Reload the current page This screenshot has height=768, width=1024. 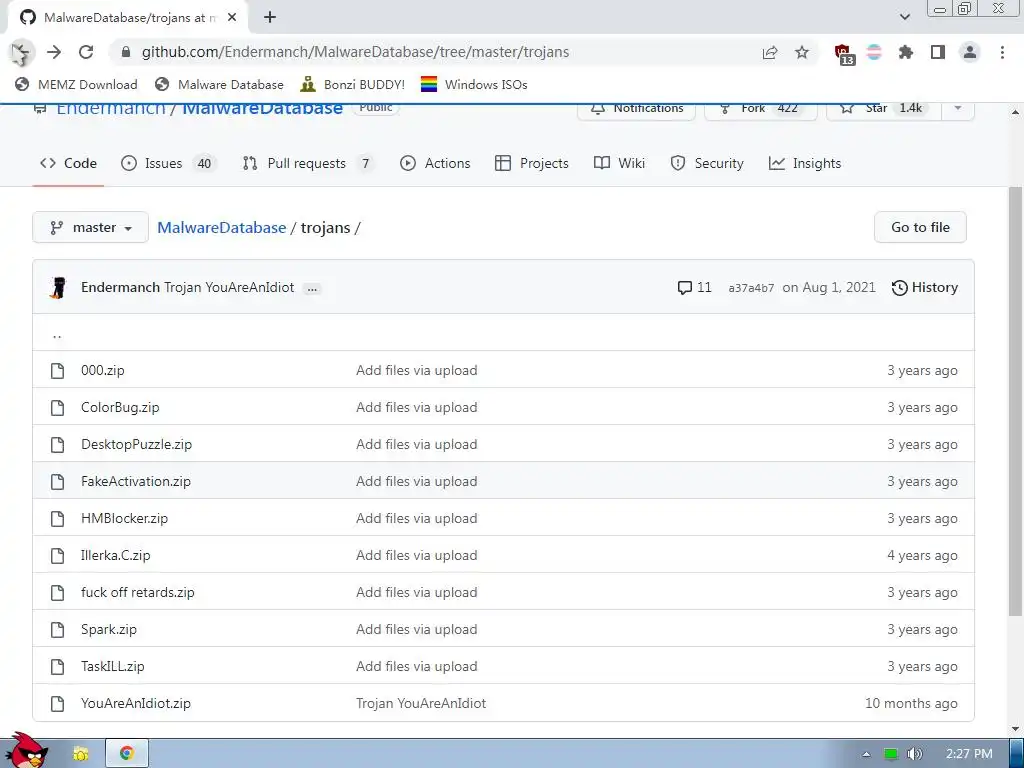point(86,52)
